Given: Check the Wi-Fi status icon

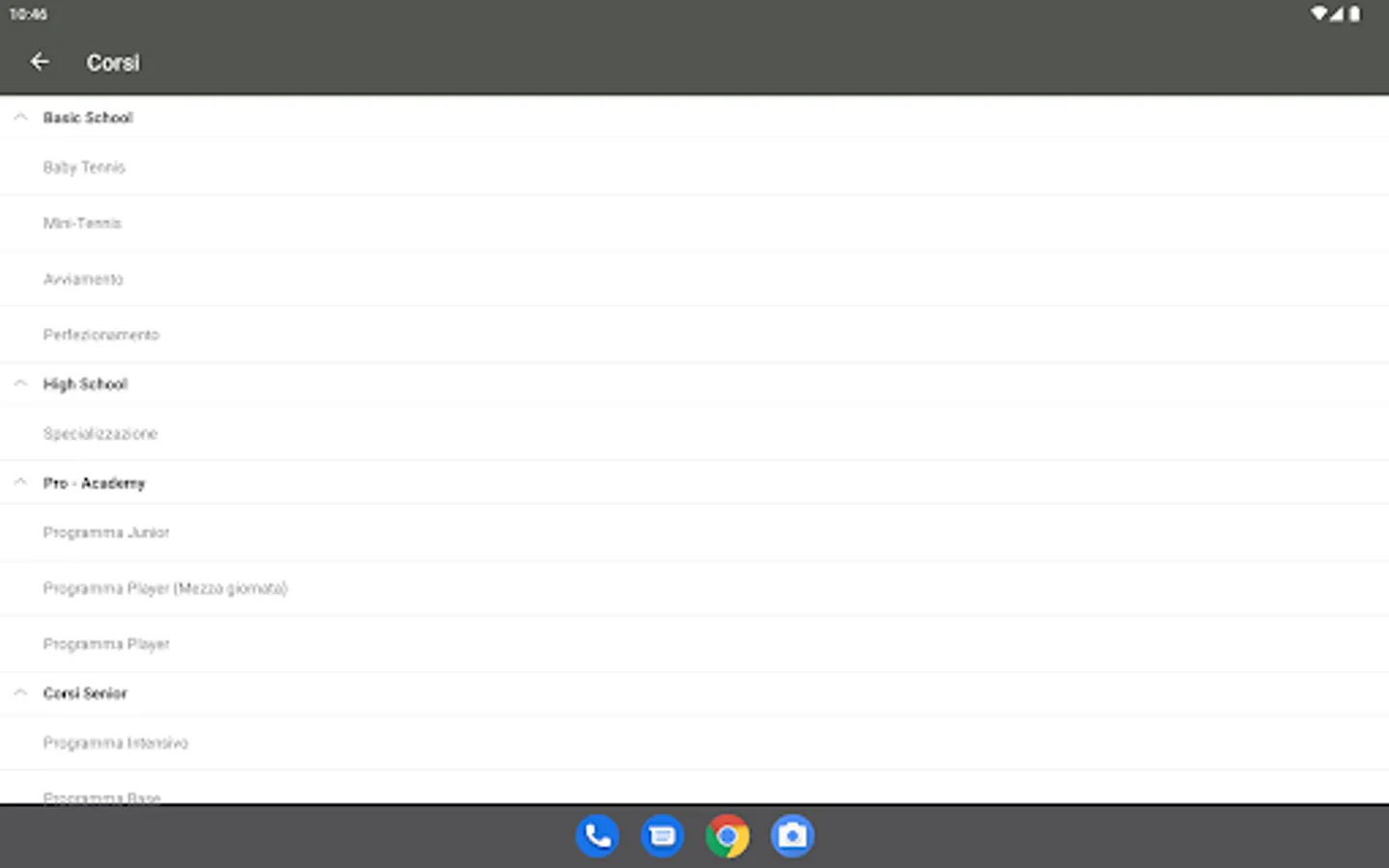Looking at the screenshot, I should point(1319,14).
